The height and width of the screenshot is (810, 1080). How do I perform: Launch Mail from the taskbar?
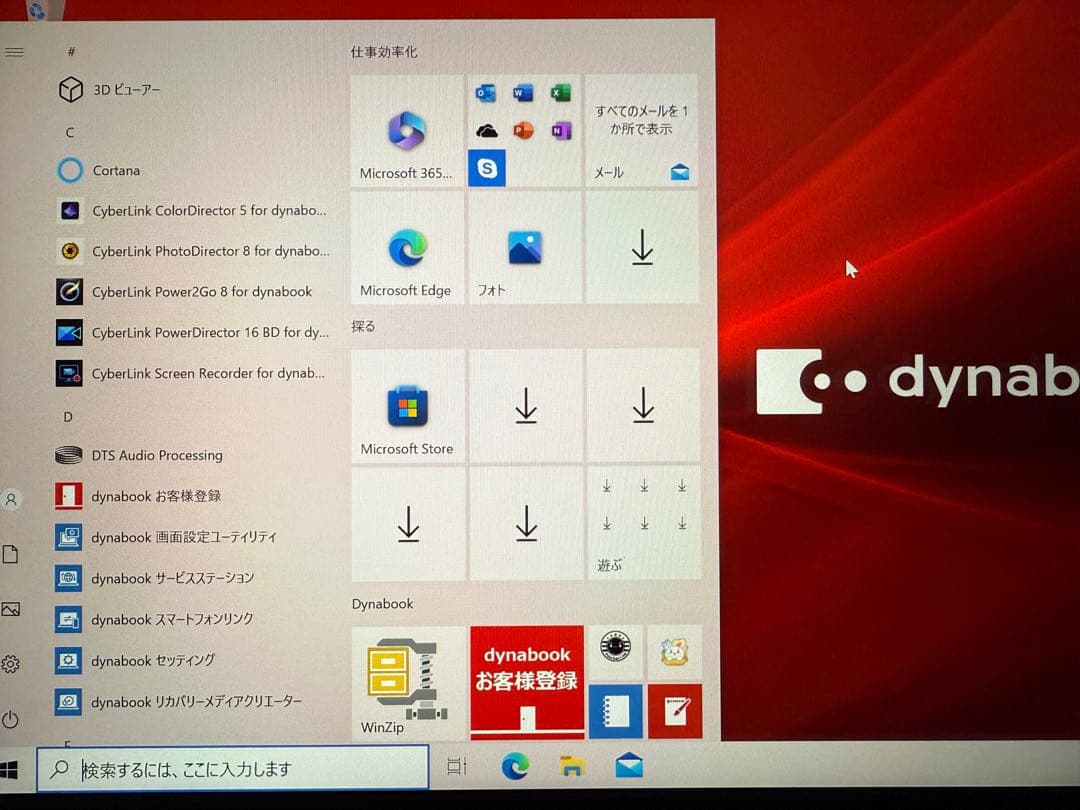628,765
